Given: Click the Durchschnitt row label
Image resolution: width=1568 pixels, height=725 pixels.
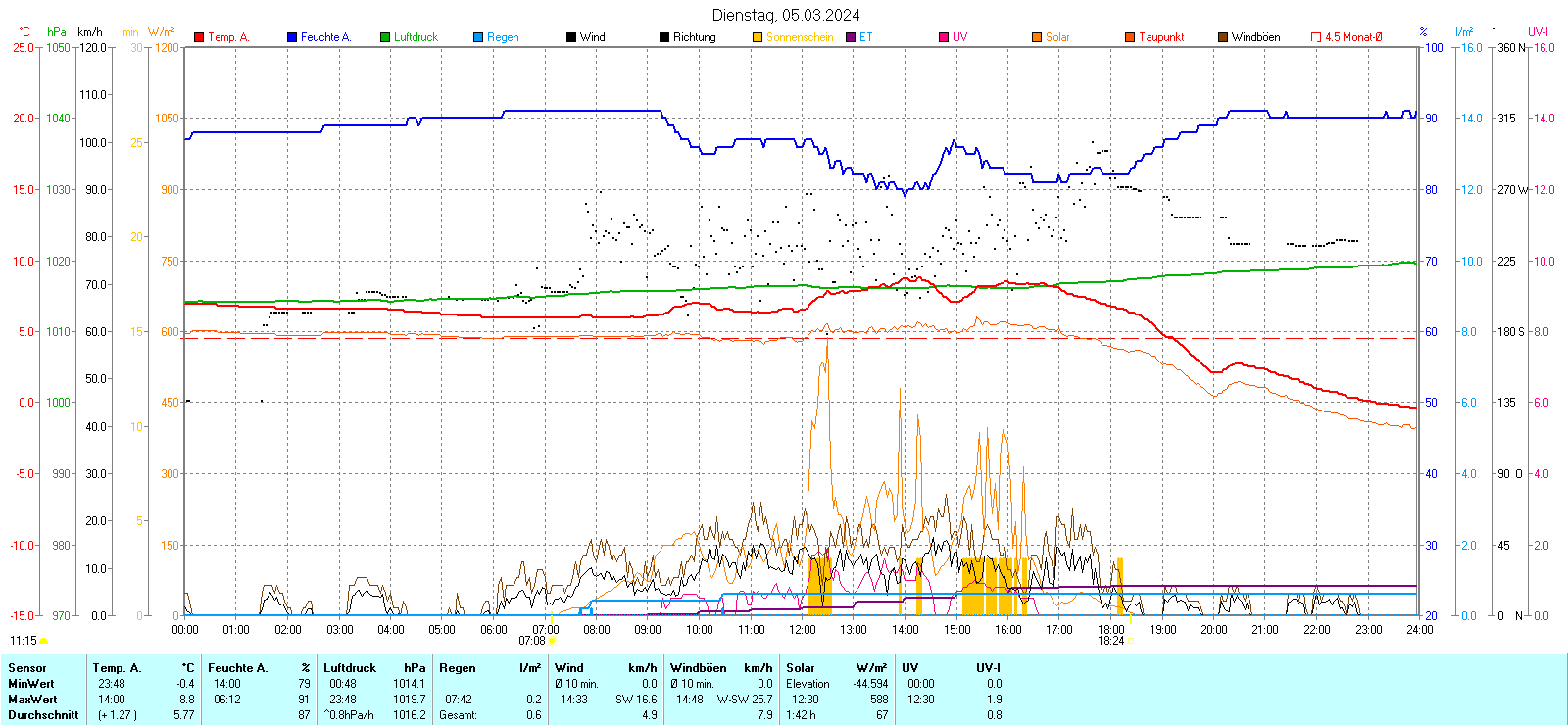Looking at the screenshot, I should click(43, 715).
